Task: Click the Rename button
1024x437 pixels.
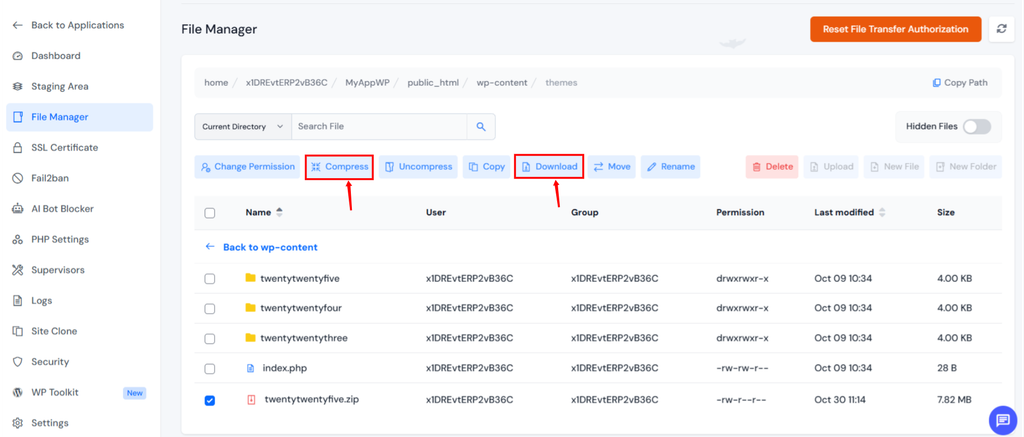Action: coord(670,167)
